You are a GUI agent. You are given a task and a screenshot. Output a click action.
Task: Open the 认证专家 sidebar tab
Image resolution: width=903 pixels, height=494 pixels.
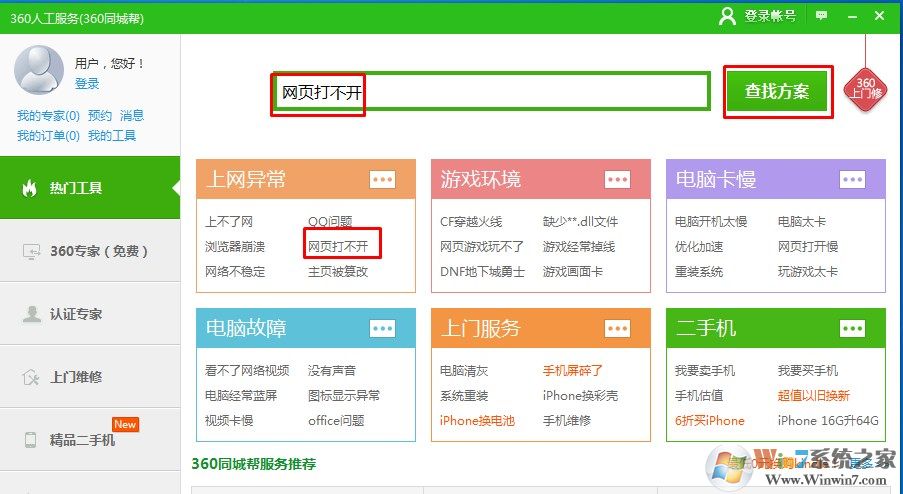(x=90, y=314)
